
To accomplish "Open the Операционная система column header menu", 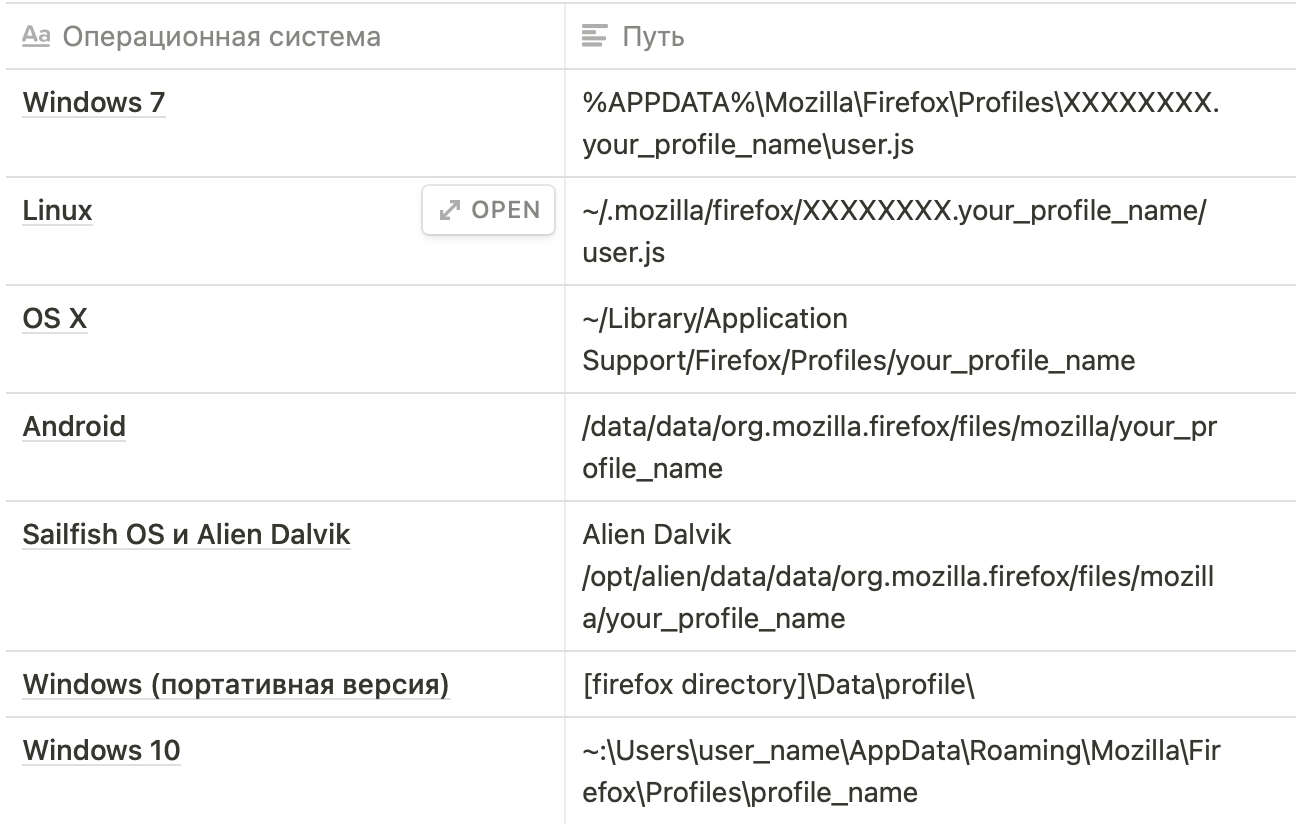I will click(x=220, y=37).
